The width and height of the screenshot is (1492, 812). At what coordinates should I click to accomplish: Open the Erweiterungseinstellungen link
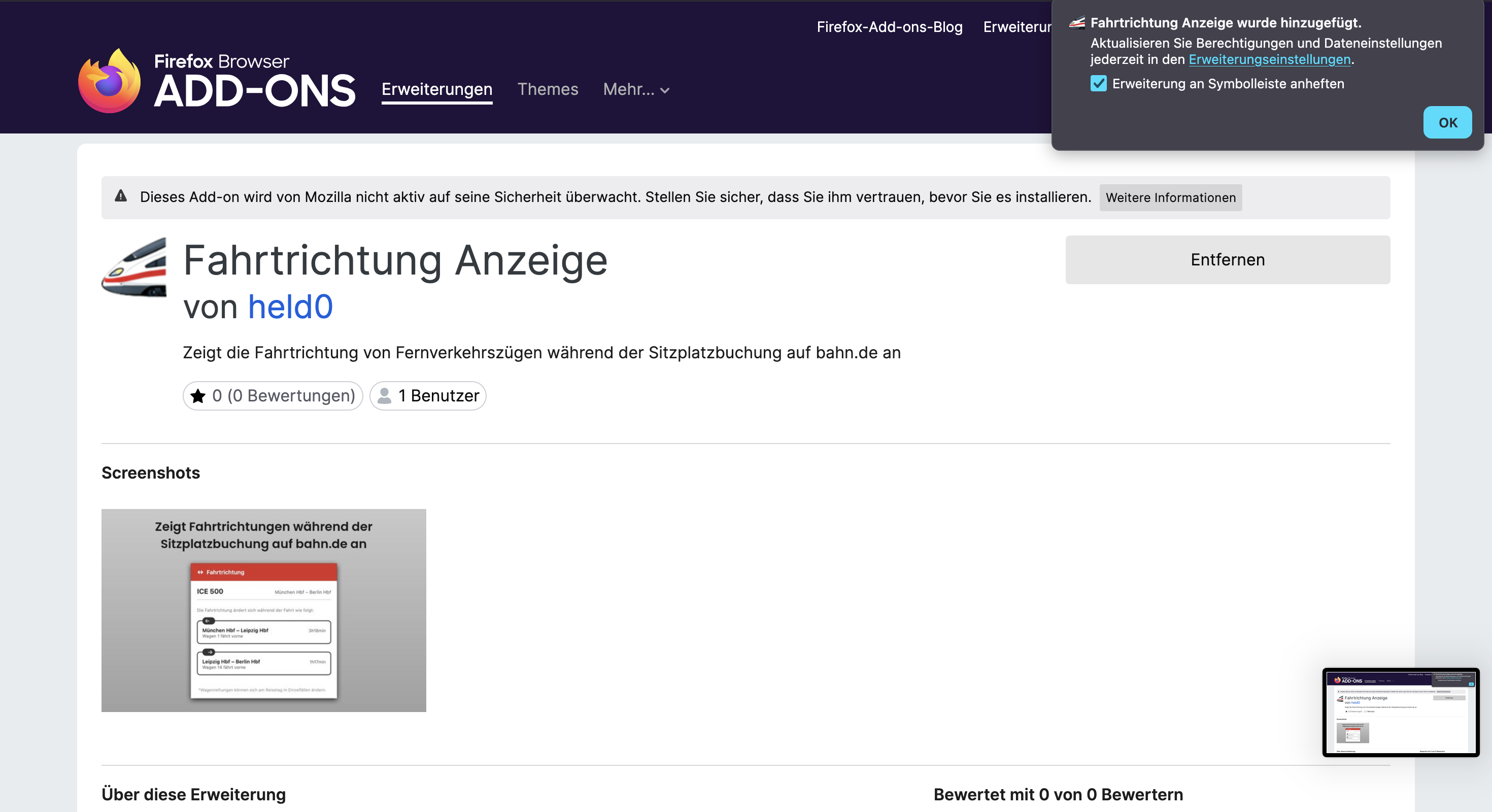[1269, 60]
